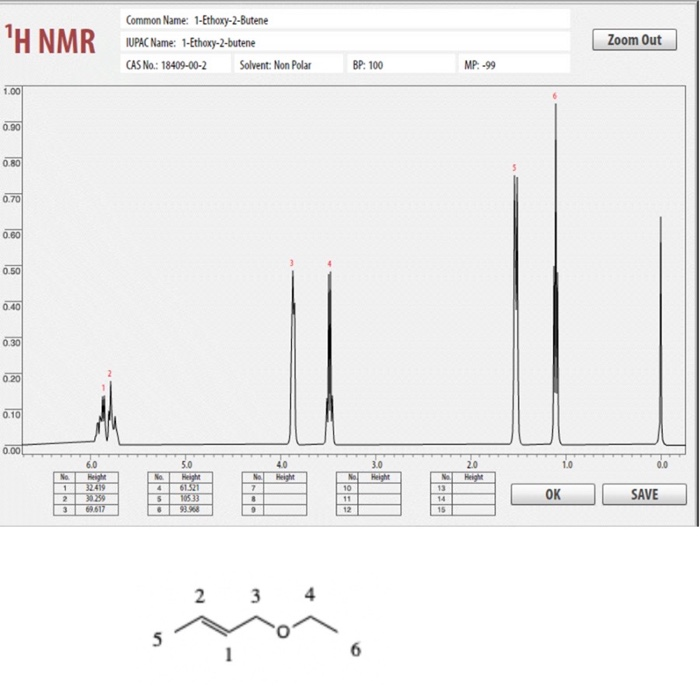700x687 pixels.
Task: Click the CAS No. field
Action: (x=175, y=65)
